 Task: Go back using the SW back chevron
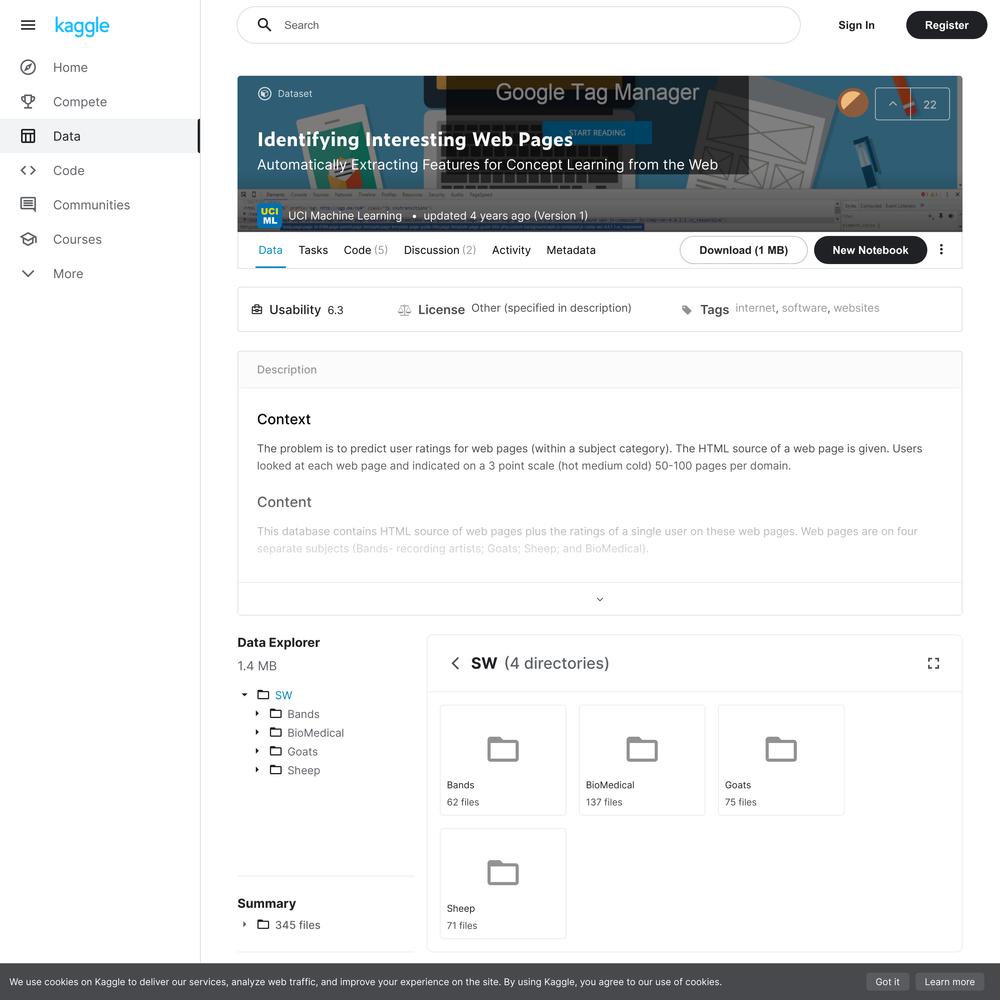pyautogui.click(x=455, y=663)
